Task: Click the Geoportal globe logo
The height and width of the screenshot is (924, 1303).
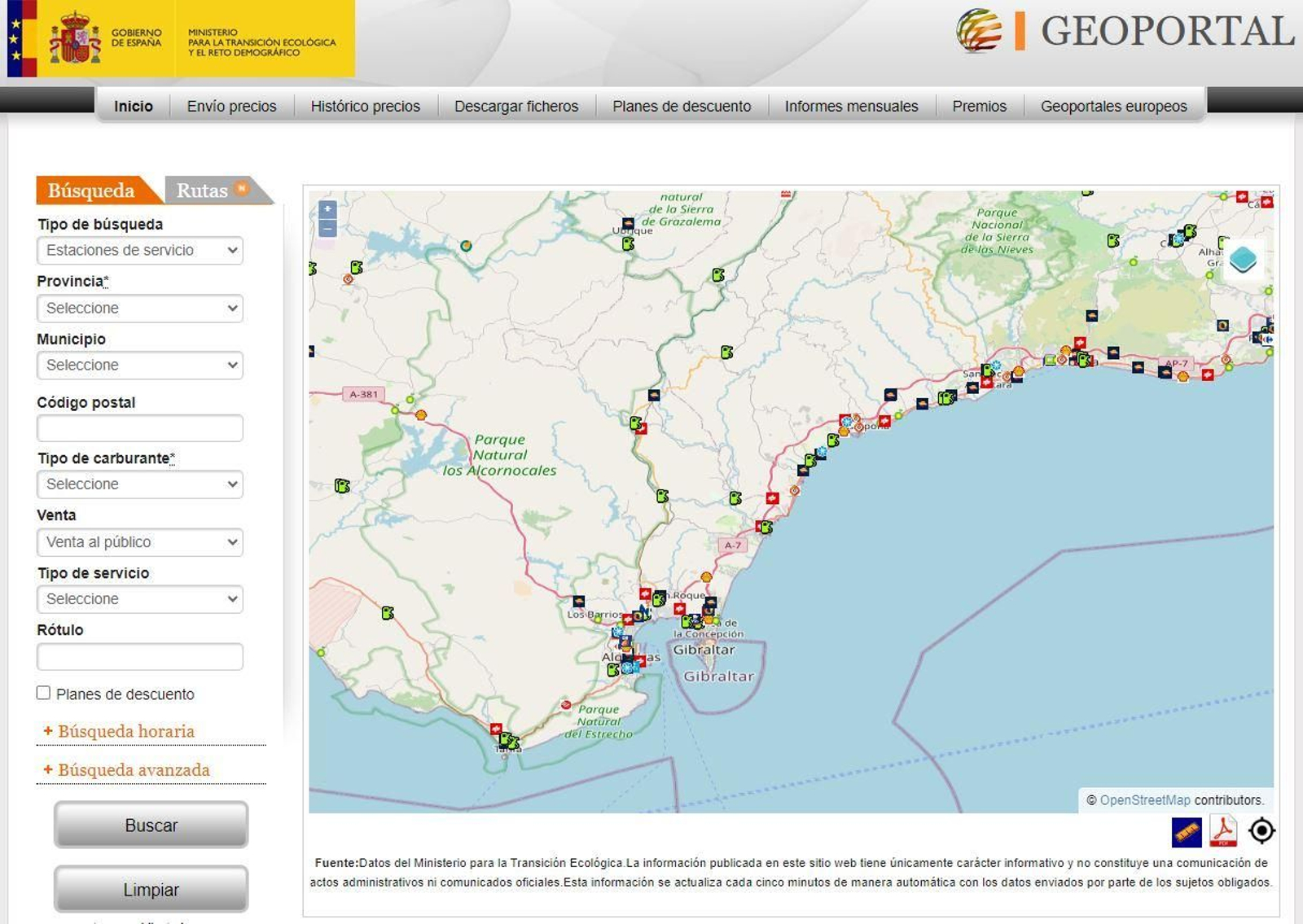Action: (979, 31)
